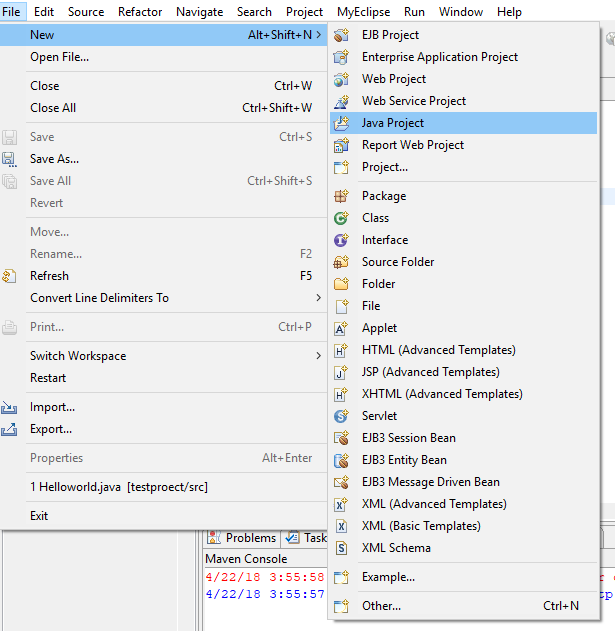Viewport: 615px width, 631px height.
Task: Expand the New submenu arrow
Action: 319,35
